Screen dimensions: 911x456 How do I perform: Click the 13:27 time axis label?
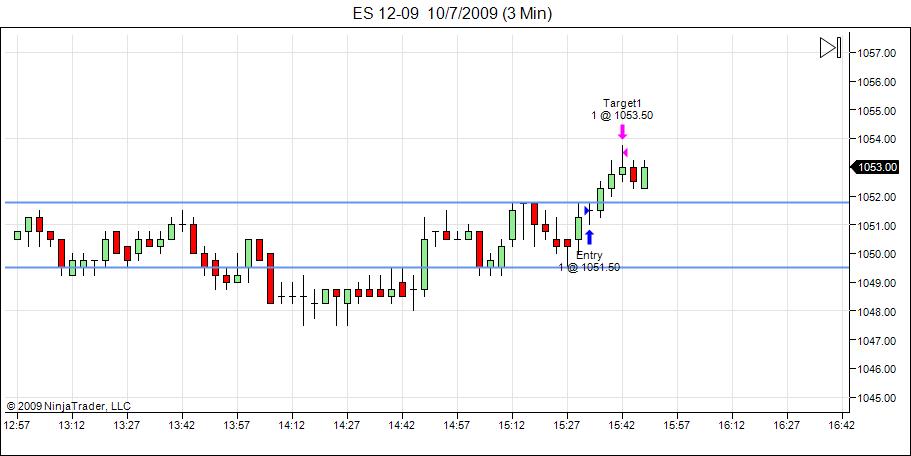pos(127,425)
